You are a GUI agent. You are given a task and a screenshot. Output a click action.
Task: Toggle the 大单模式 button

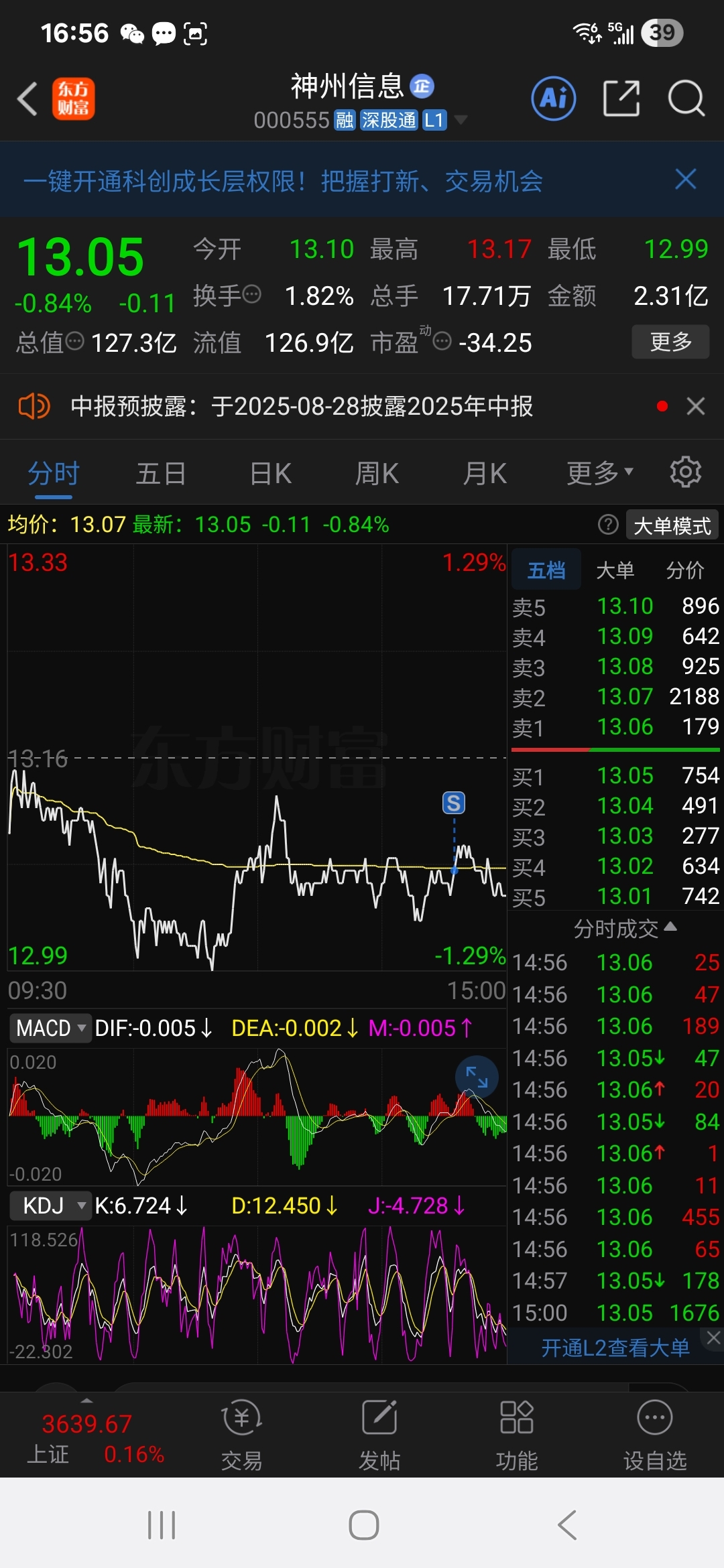672,525
